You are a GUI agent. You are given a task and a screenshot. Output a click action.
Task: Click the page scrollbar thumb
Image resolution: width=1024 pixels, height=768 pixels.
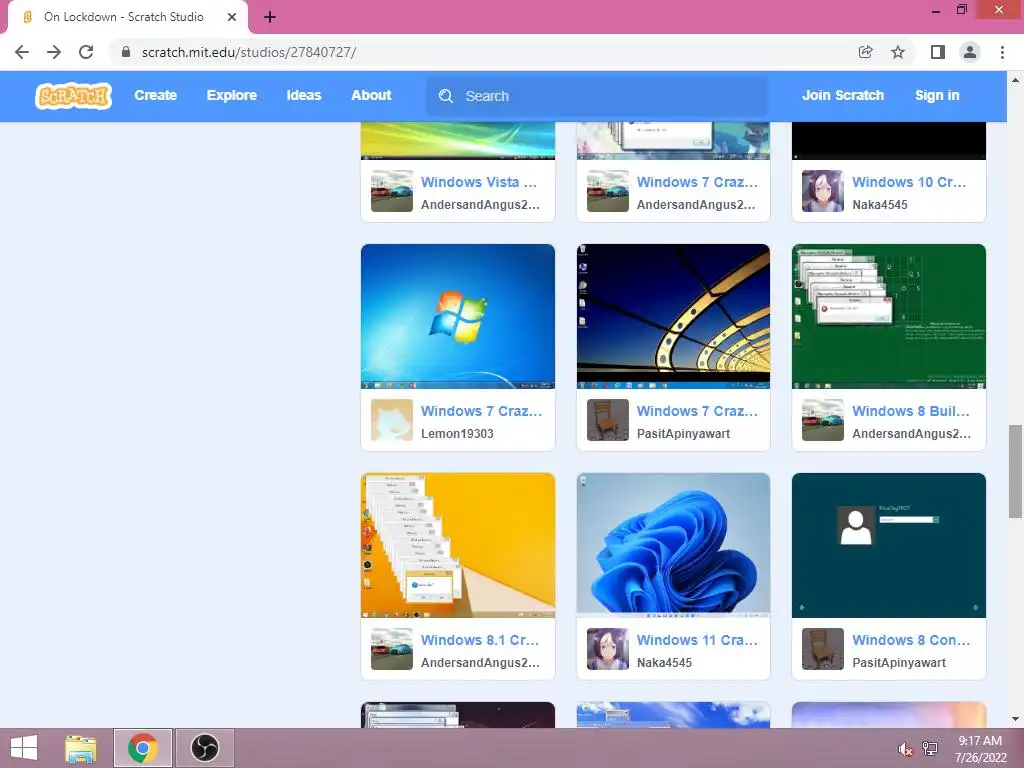pos(1016,471)
